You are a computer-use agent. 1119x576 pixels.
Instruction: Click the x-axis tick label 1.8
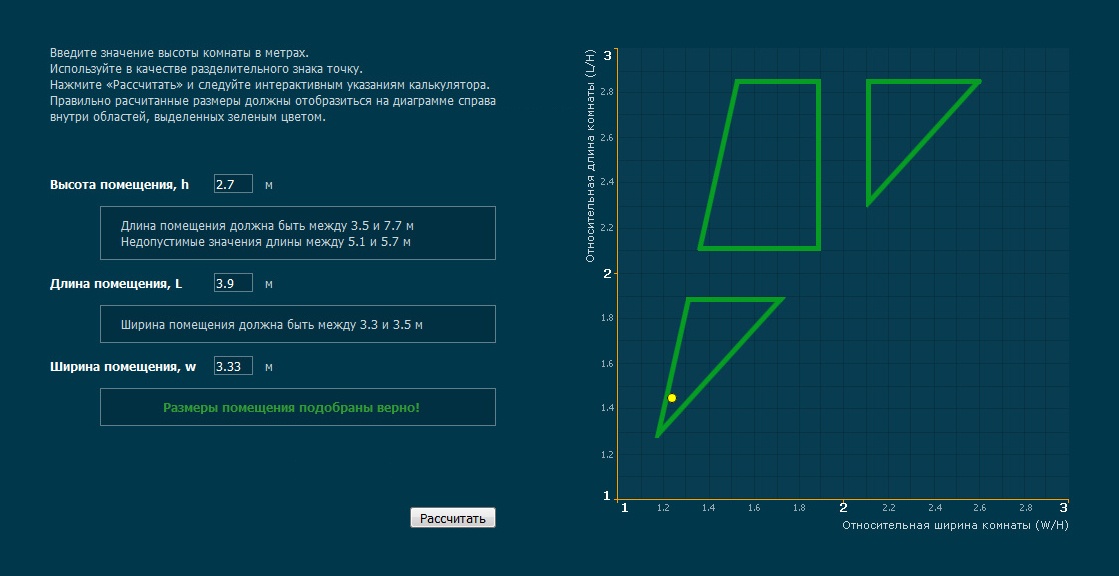(x=799, y=508)
